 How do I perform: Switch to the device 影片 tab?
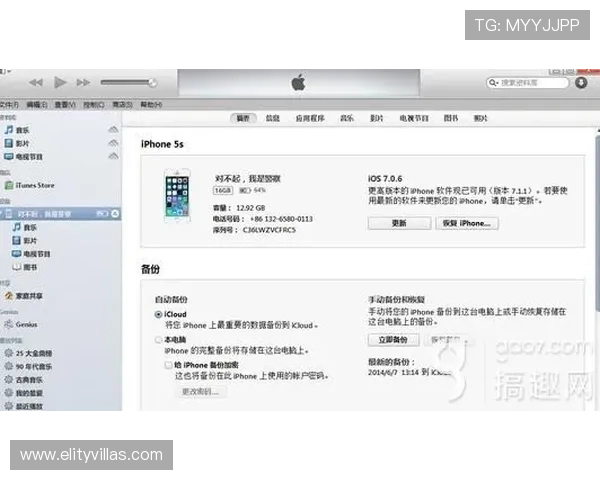pyautogui.click(x=376, y=118)
